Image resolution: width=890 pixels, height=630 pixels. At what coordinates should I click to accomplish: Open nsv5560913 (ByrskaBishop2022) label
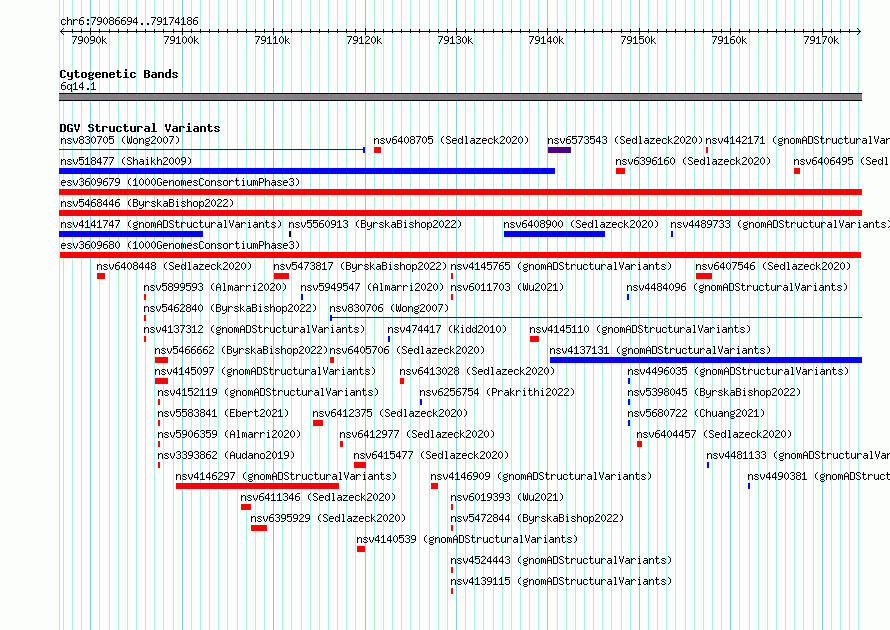coord(375,224)
